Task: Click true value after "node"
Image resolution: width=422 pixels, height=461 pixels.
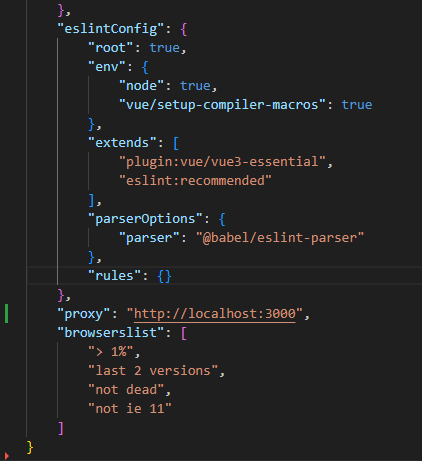Action: coord(195,86)
